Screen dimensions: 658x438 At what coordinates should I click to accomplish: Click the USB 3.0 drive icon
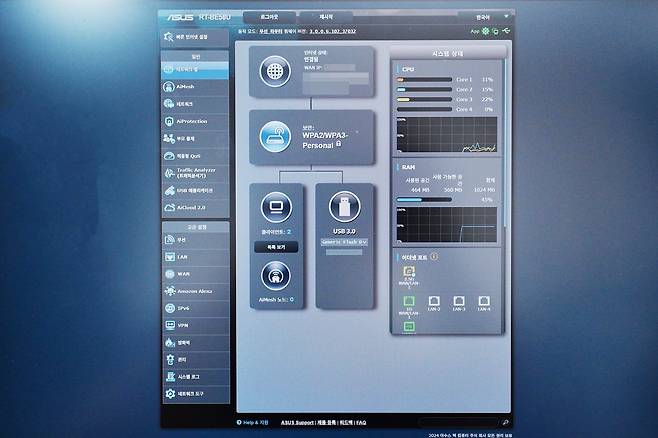[343, 208]
